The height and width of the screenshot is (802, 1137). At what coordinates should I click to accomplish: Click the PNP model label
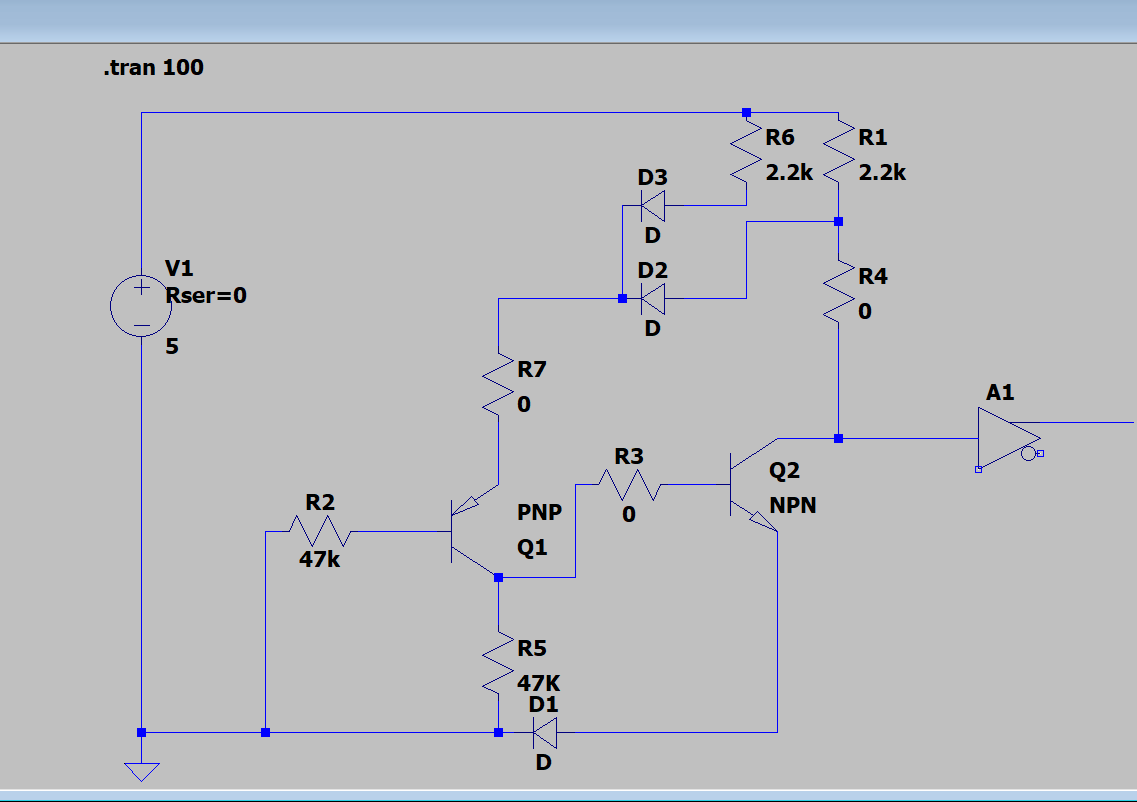pyautogui.click(x=539, y=513)
